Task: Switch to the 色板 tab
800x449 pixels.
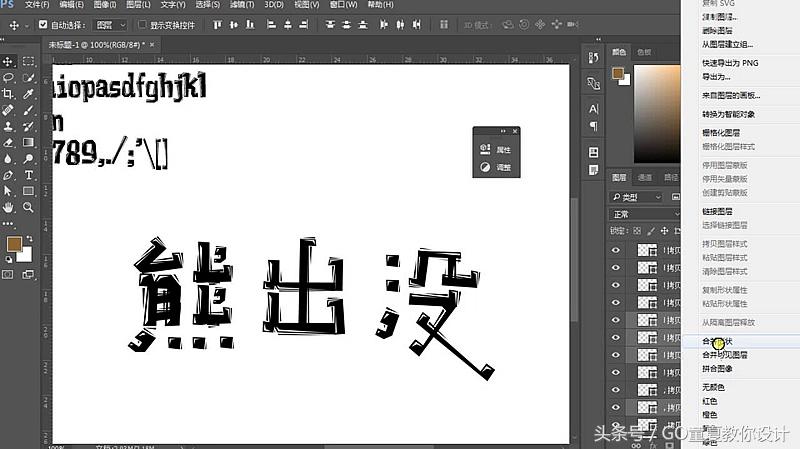Action: click(x=644, y=52)
